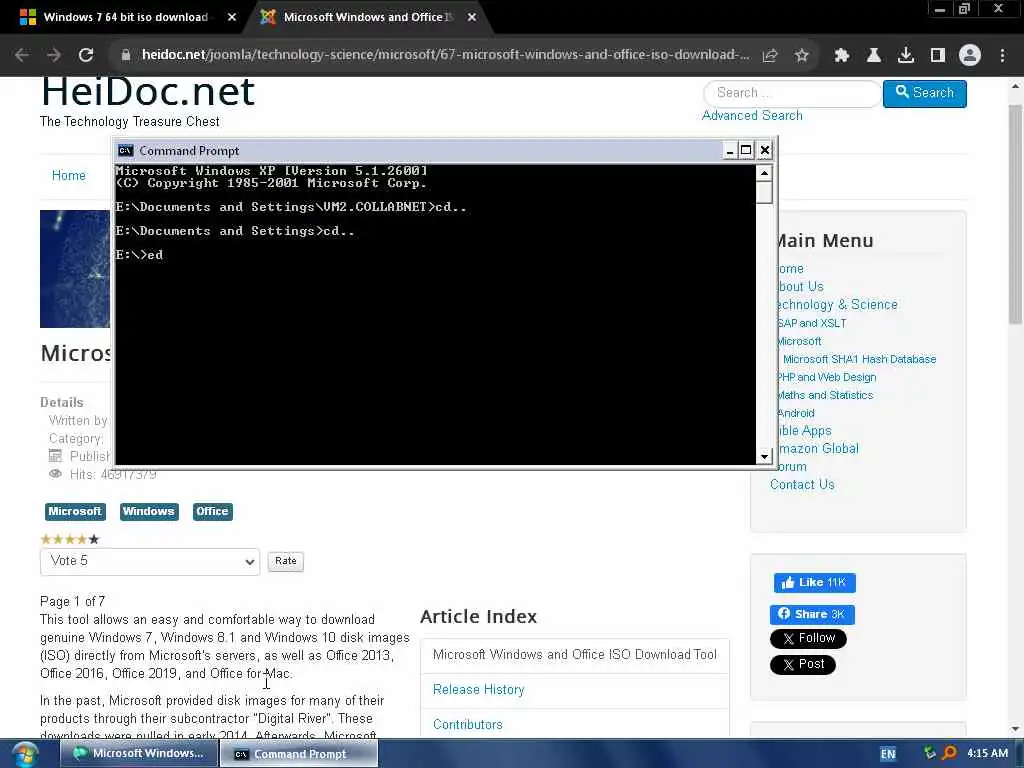The image size is (1024, 768).
Task: Open the profile avatar icon
Action: click(970, 56)
